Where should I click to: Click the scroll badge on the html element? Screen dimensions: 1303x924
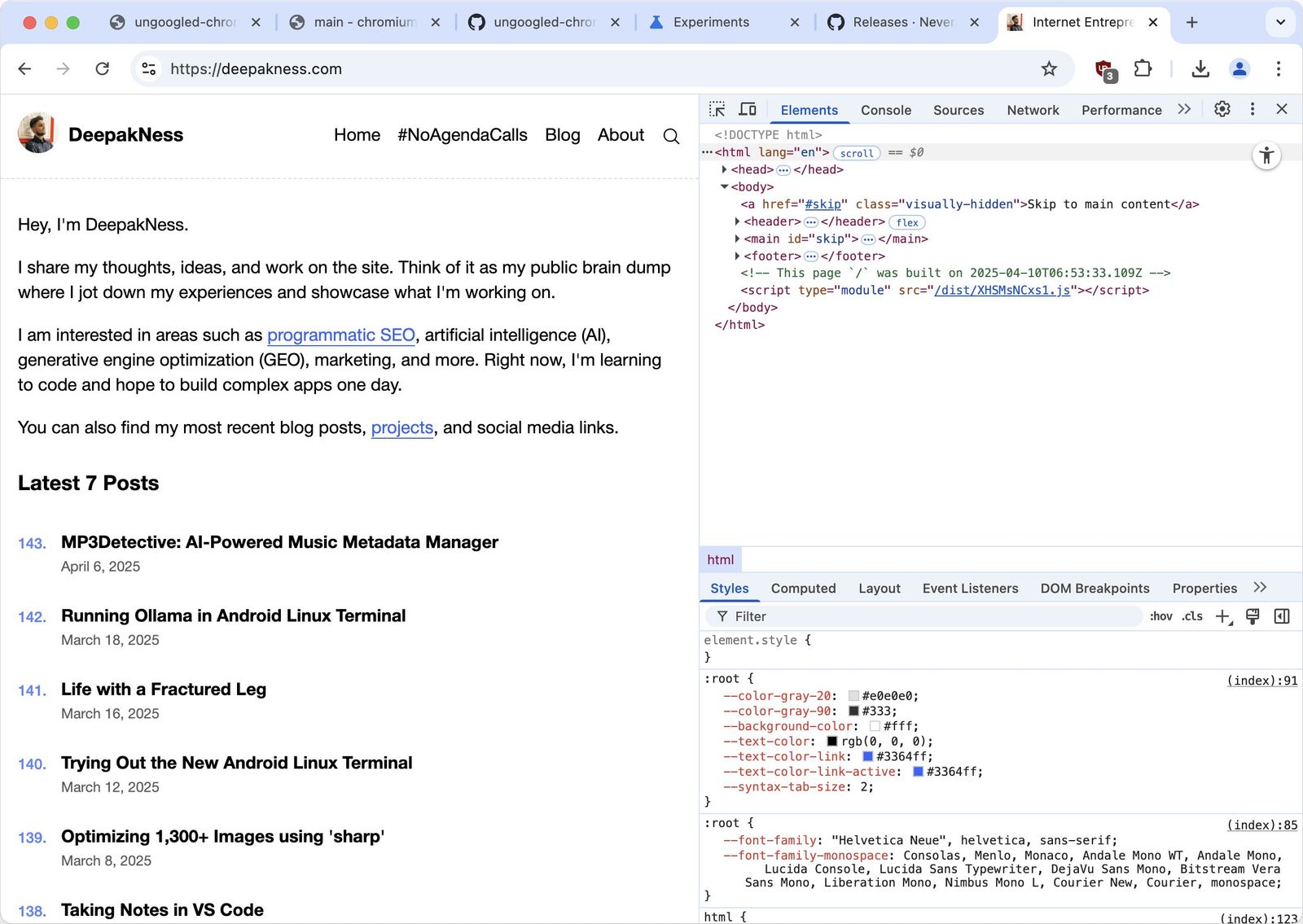[857, 153]
